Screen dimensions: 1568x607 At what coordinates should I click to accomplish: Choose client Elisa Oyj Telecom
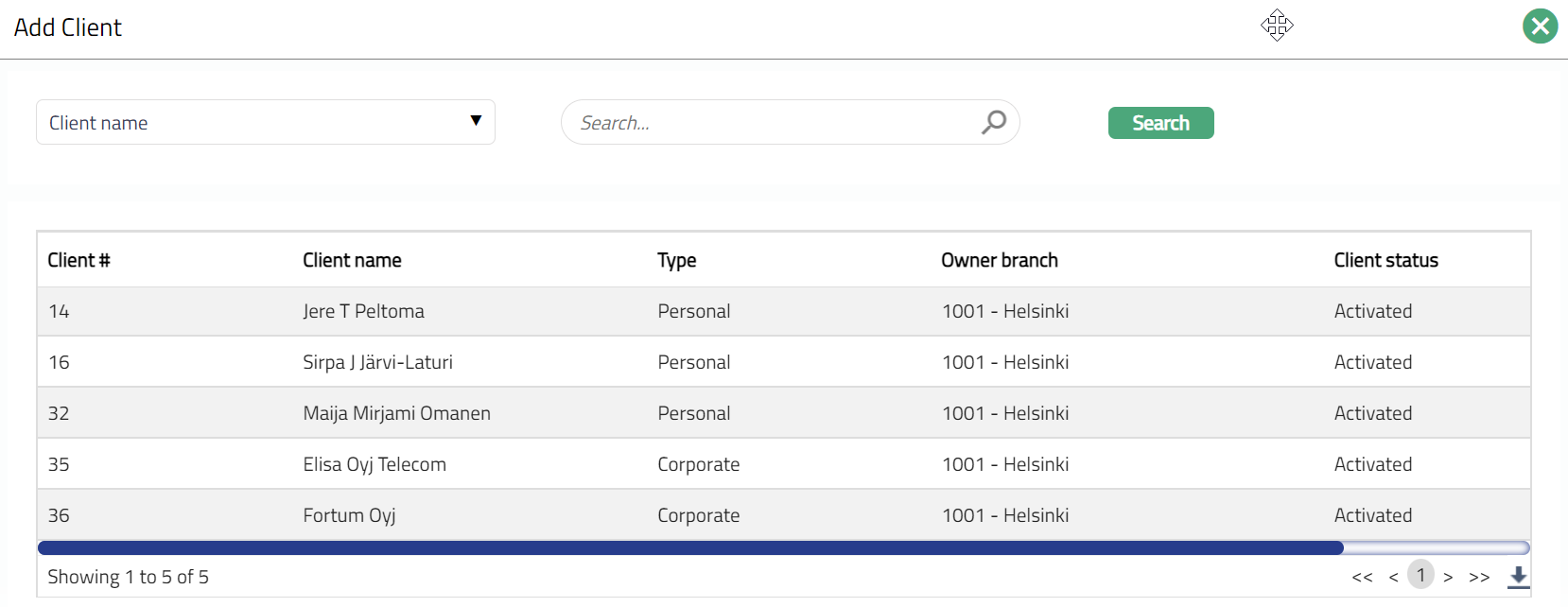tap(374, 464)
